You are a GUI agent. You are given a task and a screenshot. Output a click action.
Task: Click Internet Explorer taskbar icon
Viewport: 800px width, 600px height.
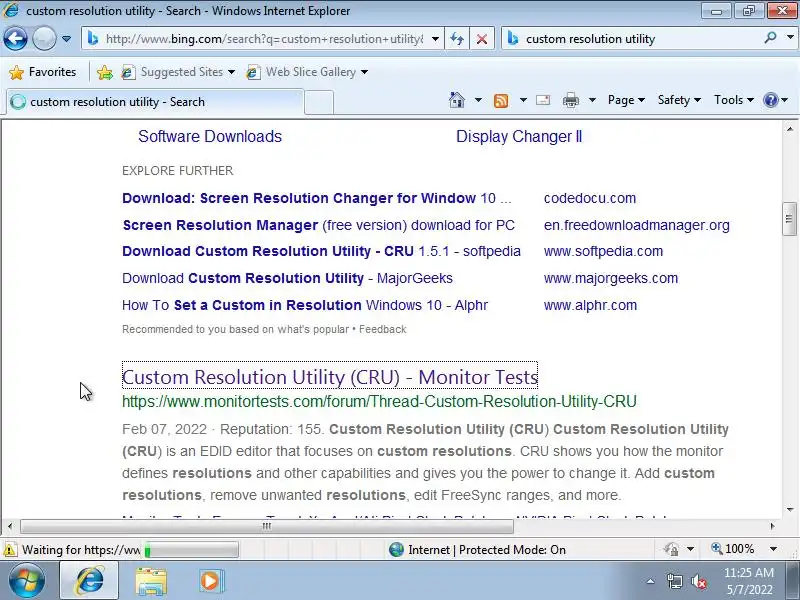pyautogui.click(x=89, y=580)
